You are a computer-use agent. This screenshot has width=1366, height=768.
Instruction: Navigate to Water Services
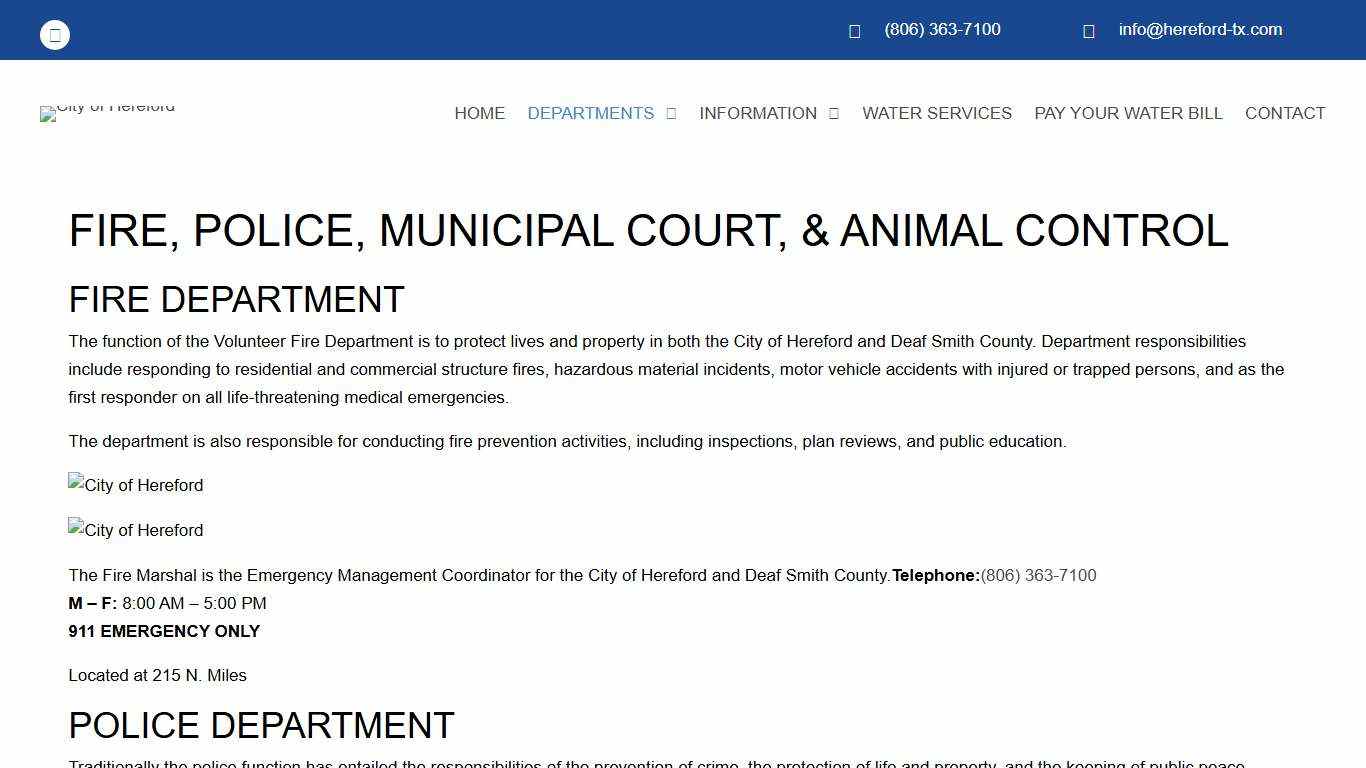(x=937, y=114)
